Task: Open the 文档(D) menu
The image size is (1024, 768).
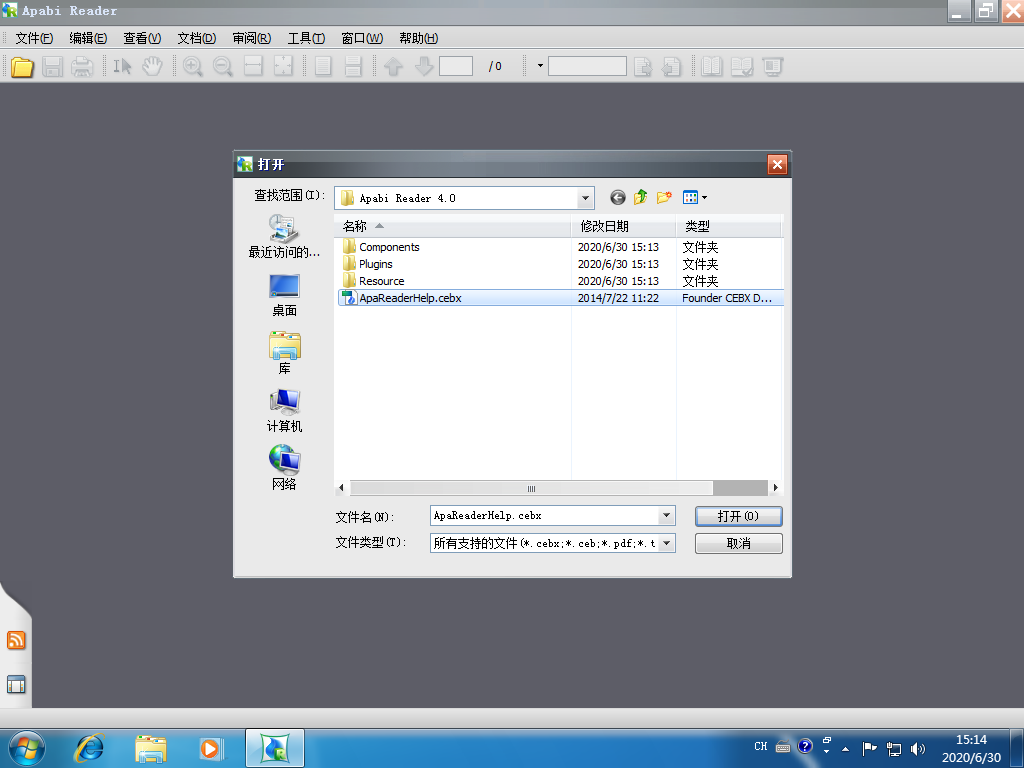Action: tap(197, 39)
